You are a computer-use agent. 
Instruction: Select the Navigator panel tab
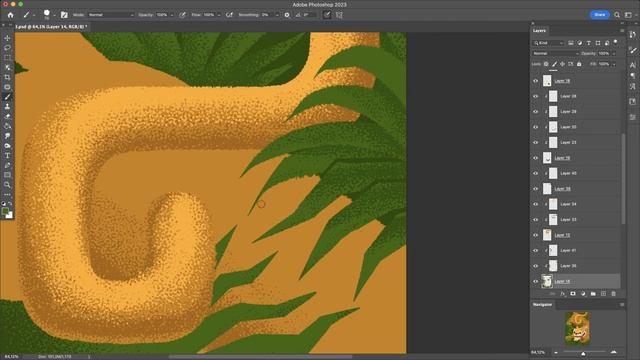click(x=542, y=304)
